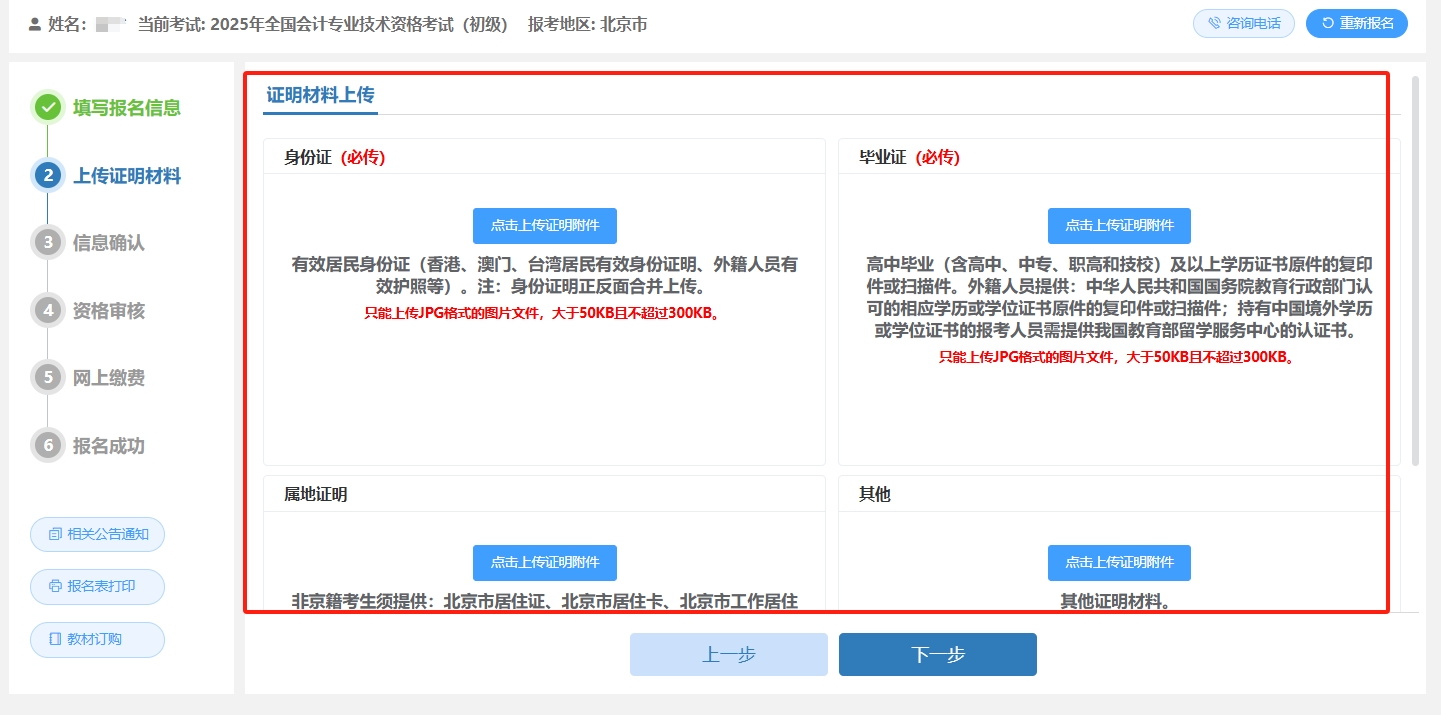Select step 2 icon 上传证明材料
1441x715 pixels.
[48, 176]
